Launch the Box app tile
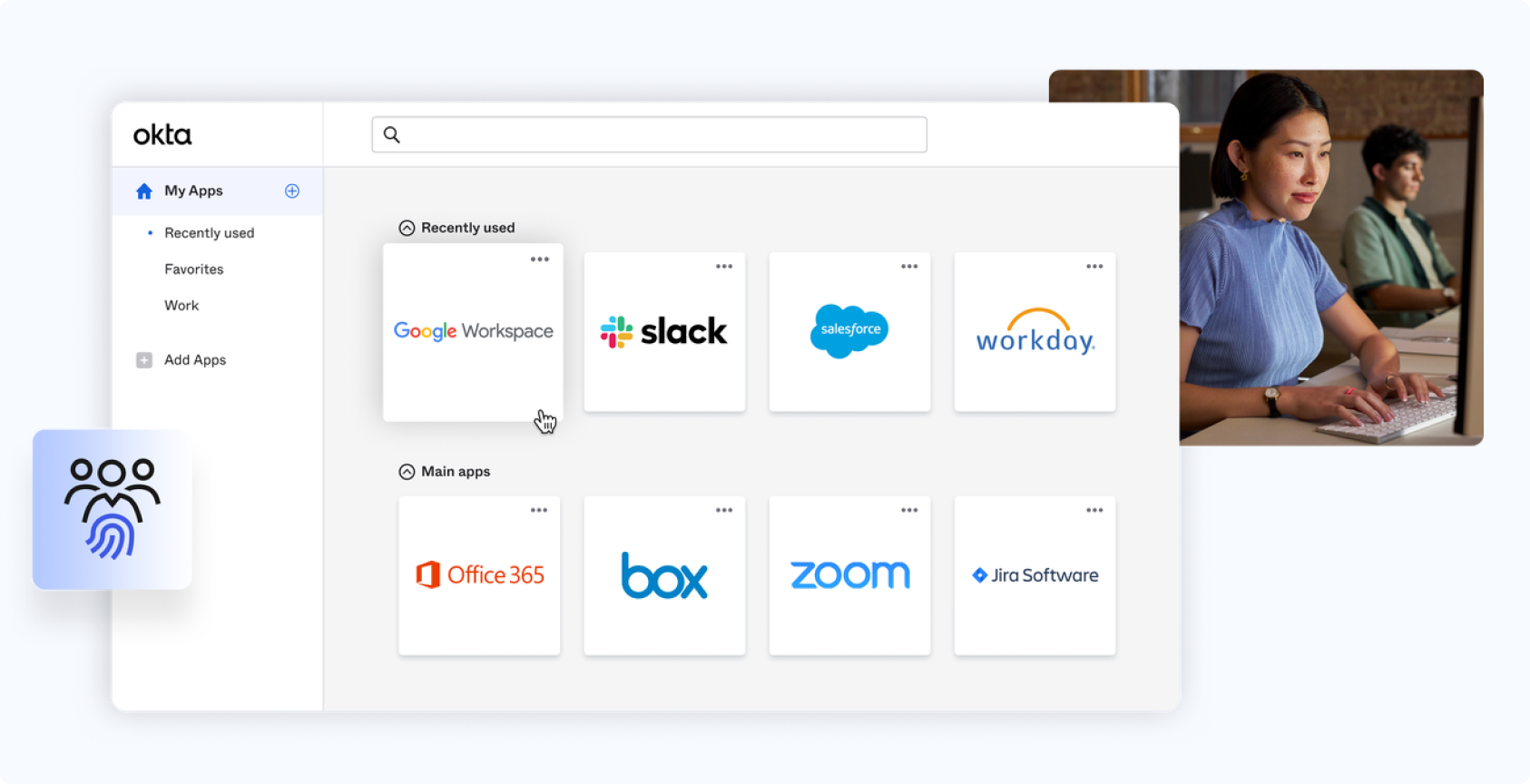1530x784 pixels. point(664,575)
